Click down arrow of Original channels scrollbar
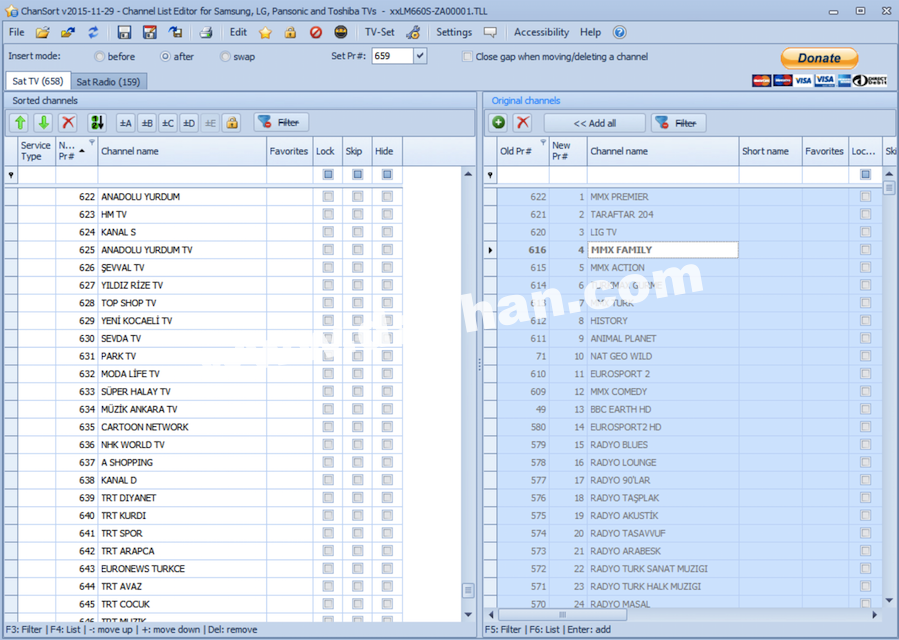 click(889, 600)
